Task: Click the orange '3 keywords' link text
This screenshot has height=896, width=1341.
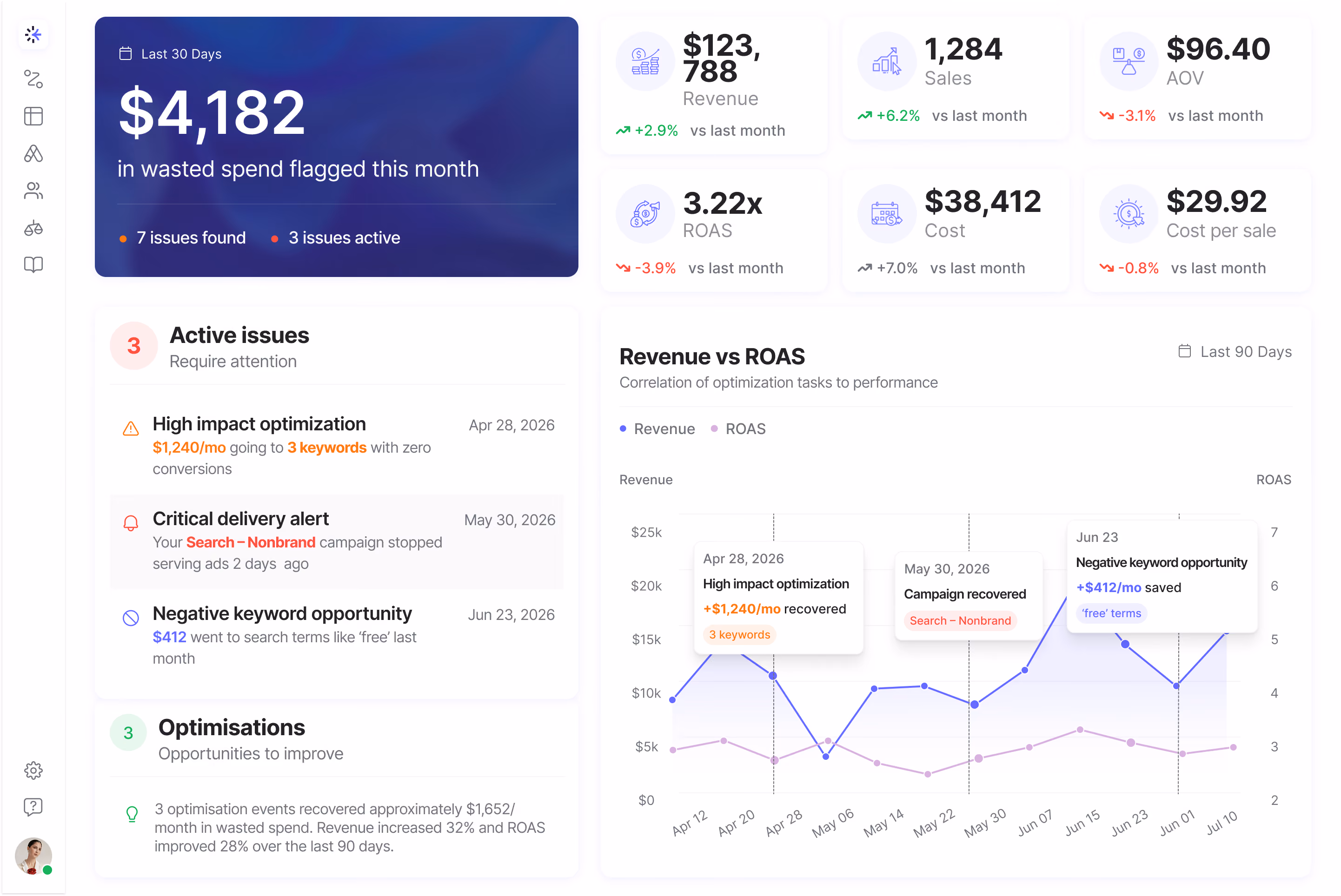Action: pyautogui.click(x=326, y=448)
